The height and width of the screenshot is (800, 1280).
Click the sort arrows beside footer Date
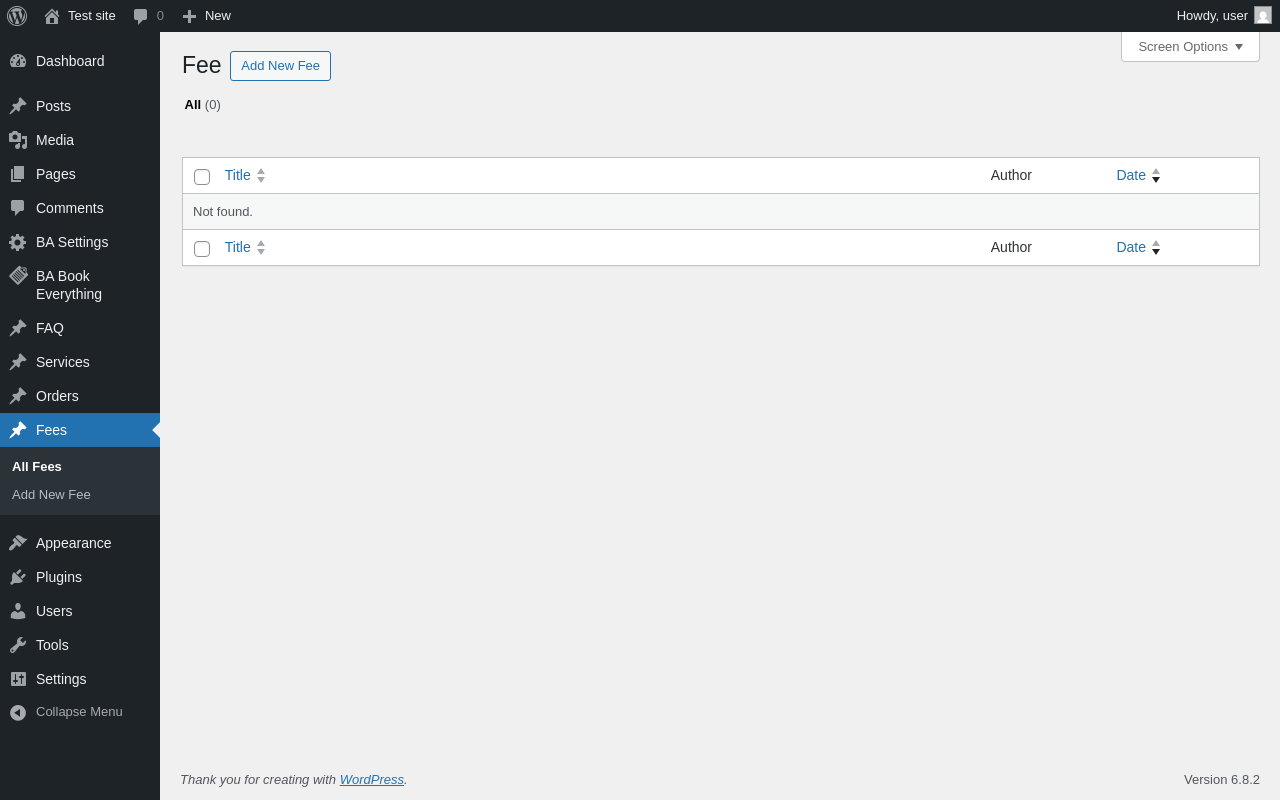tap(1156, 247)
